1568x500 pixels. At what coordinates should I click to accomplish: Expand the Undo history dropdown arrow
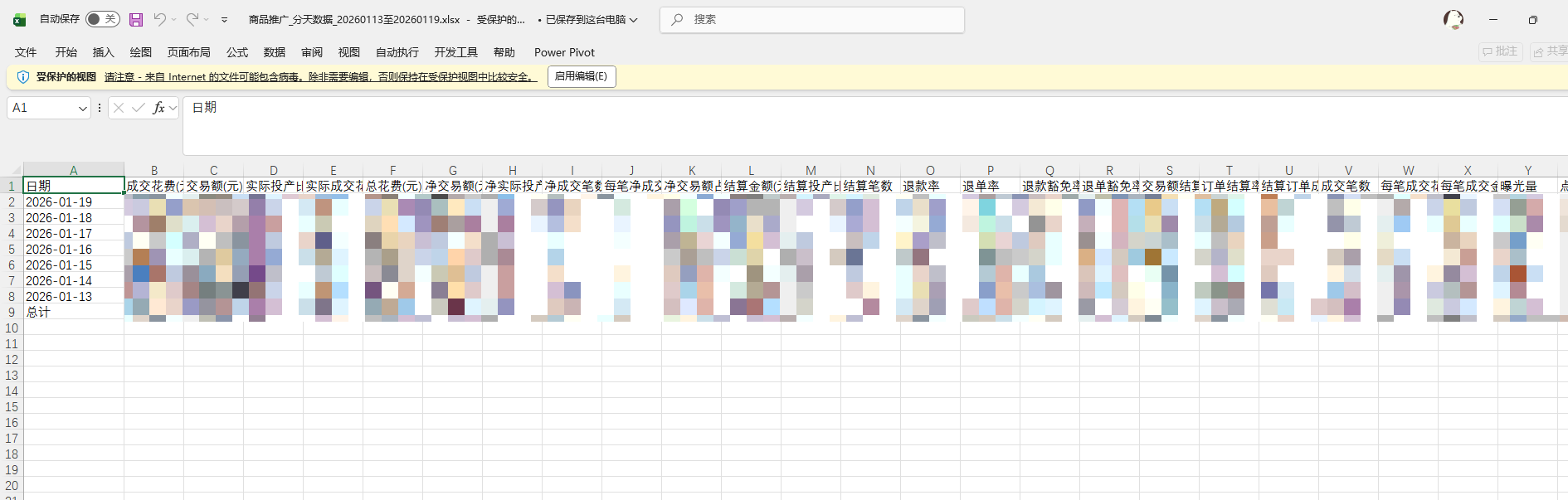[174, 19]
